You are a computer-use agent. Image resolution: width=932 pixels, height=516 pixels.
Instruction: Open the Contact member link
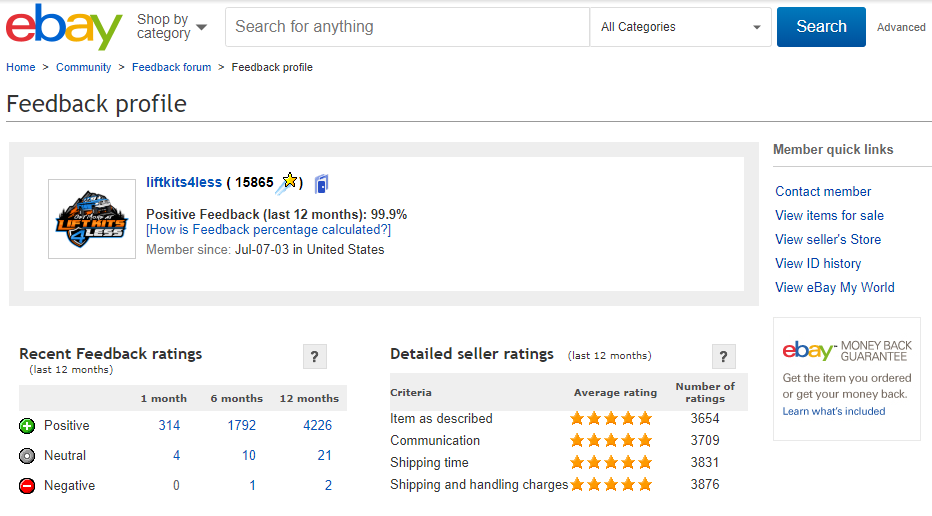[823, 191]
